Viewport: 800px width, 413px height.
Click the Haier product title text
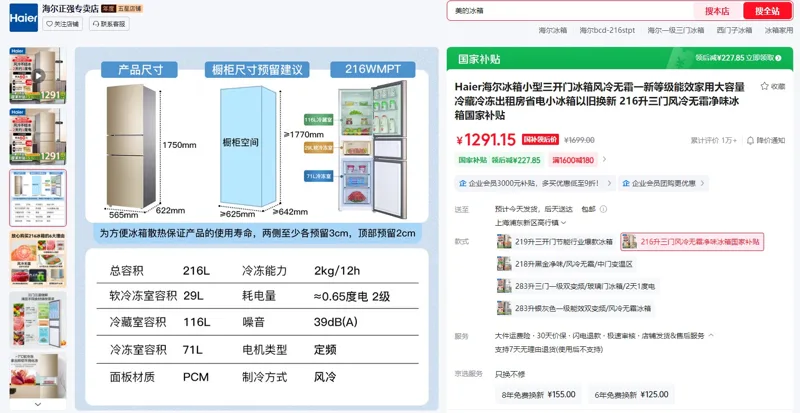click(597, 101)
